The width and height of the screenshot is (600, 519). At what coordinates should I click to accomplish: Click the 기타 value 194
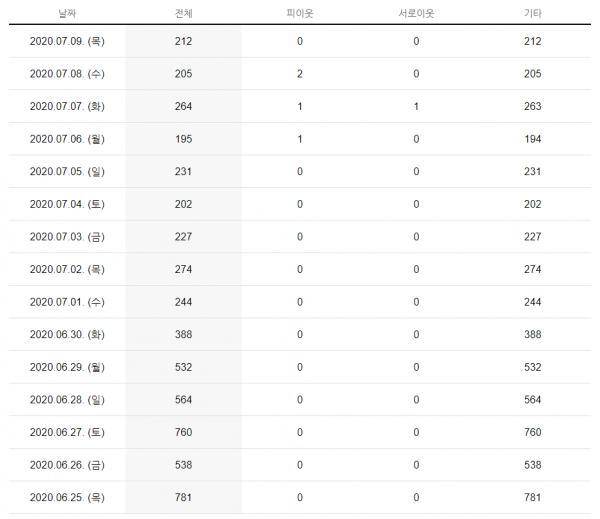point(532,139)
